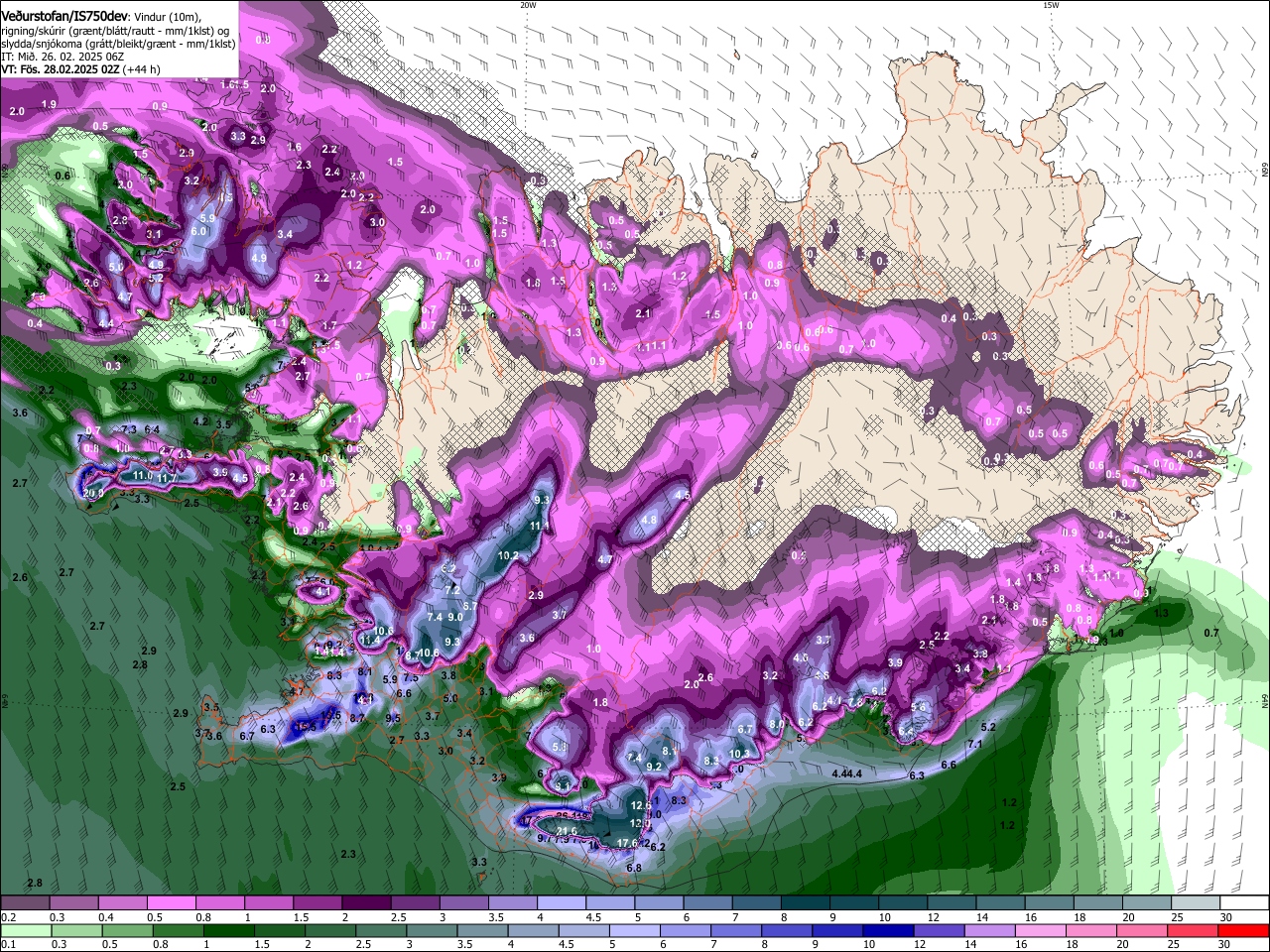Pick the darkest purple snow swatch at 2

[x=366, y=902]
